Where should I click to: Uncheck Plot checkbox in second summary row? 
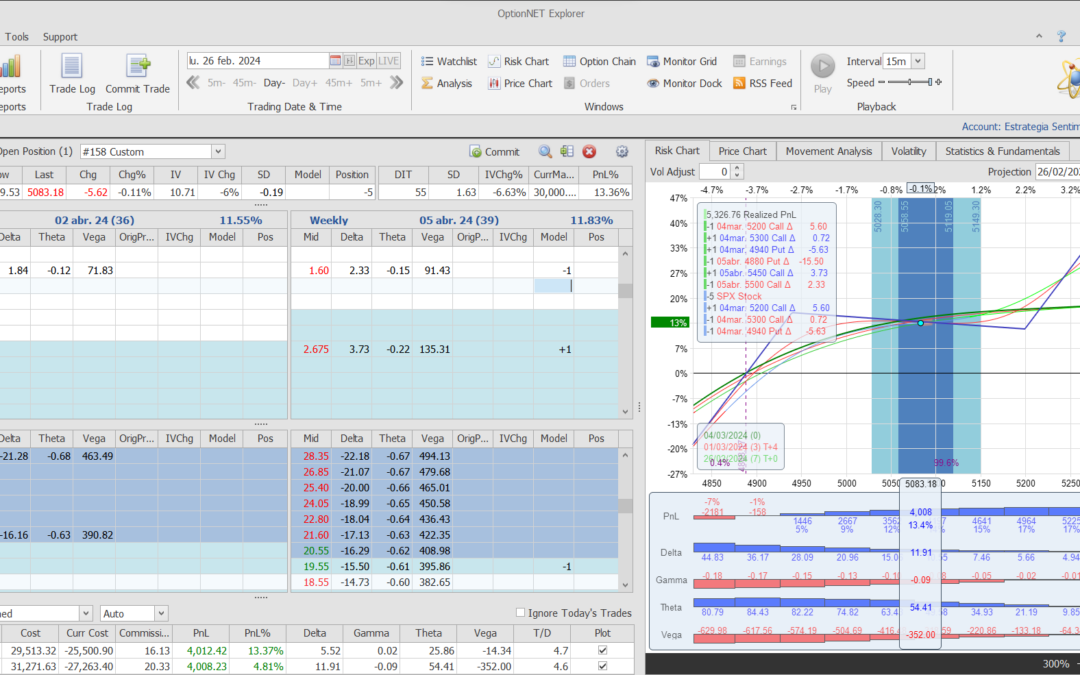[600, 666]
